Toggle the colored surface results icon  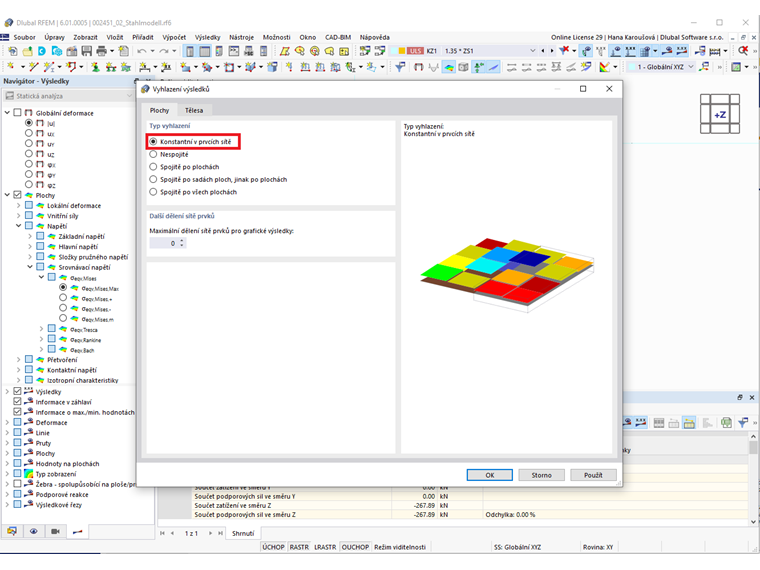[x=449, y=67]
